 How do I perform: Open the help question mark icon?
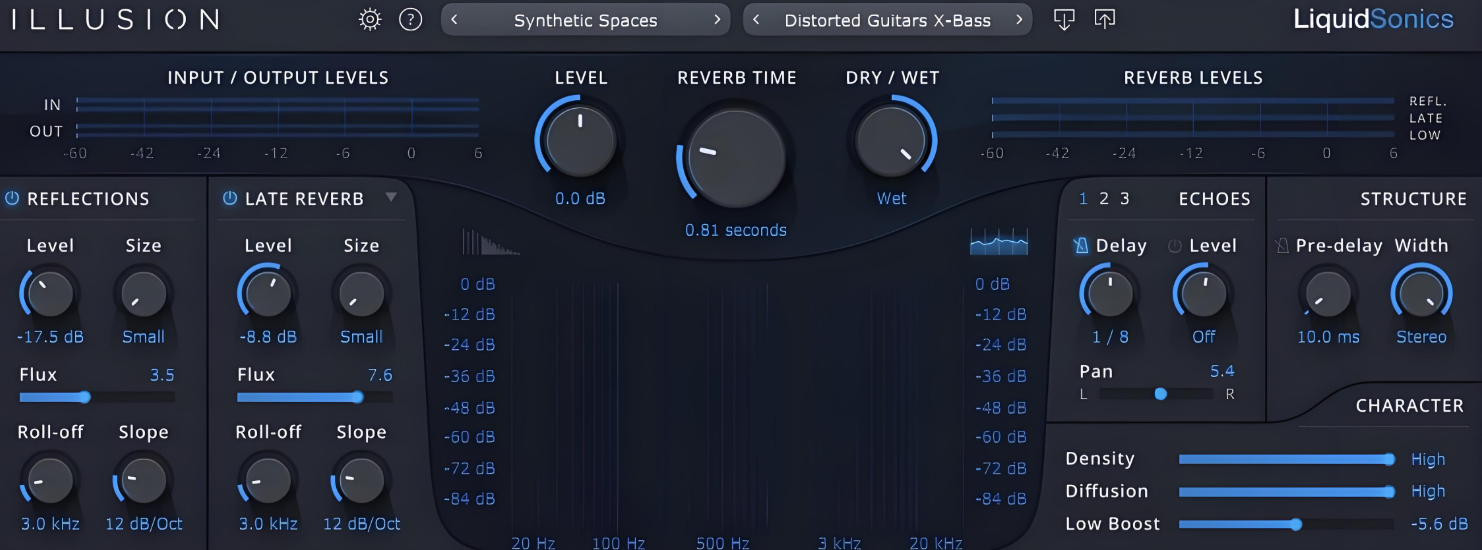[410, 19]
